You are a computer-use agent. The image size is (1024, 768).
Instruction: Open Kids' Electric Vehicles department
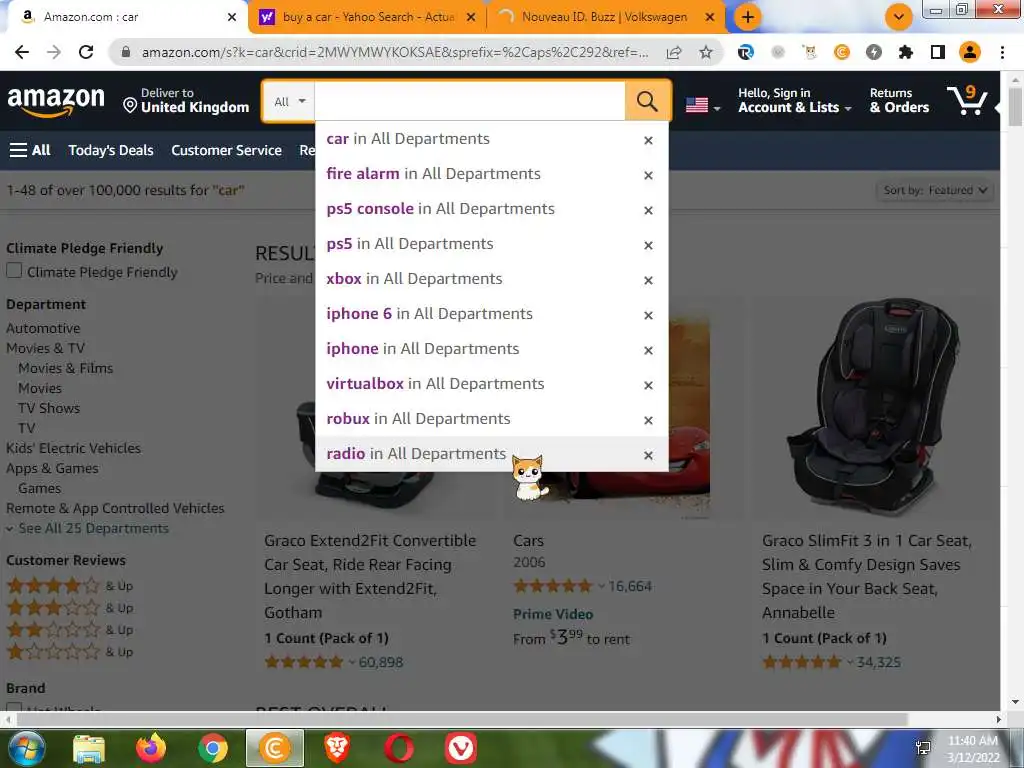(73, 449)
